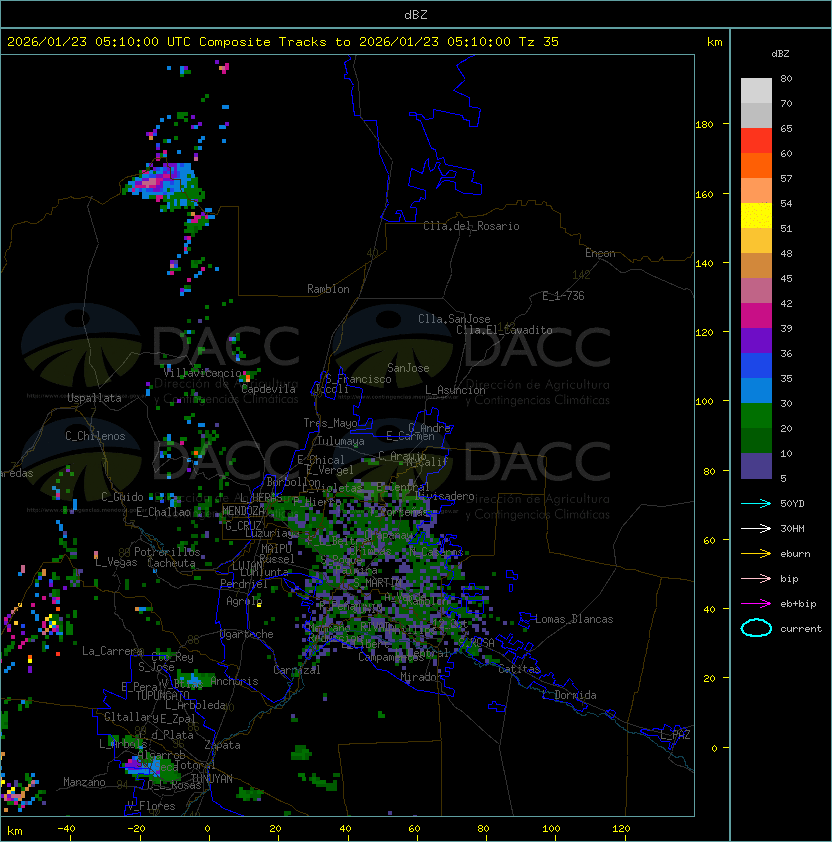Click the 'Capdevila' map label
The width and height of the screenshot is (832, 842).
[268, 389]
